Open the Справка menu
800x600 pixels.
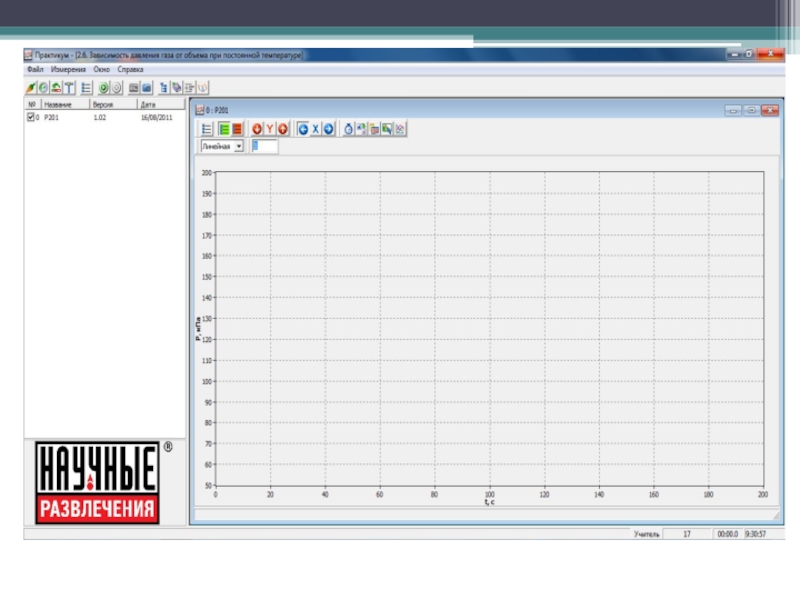pyautogui.click(x=130, y=69)
